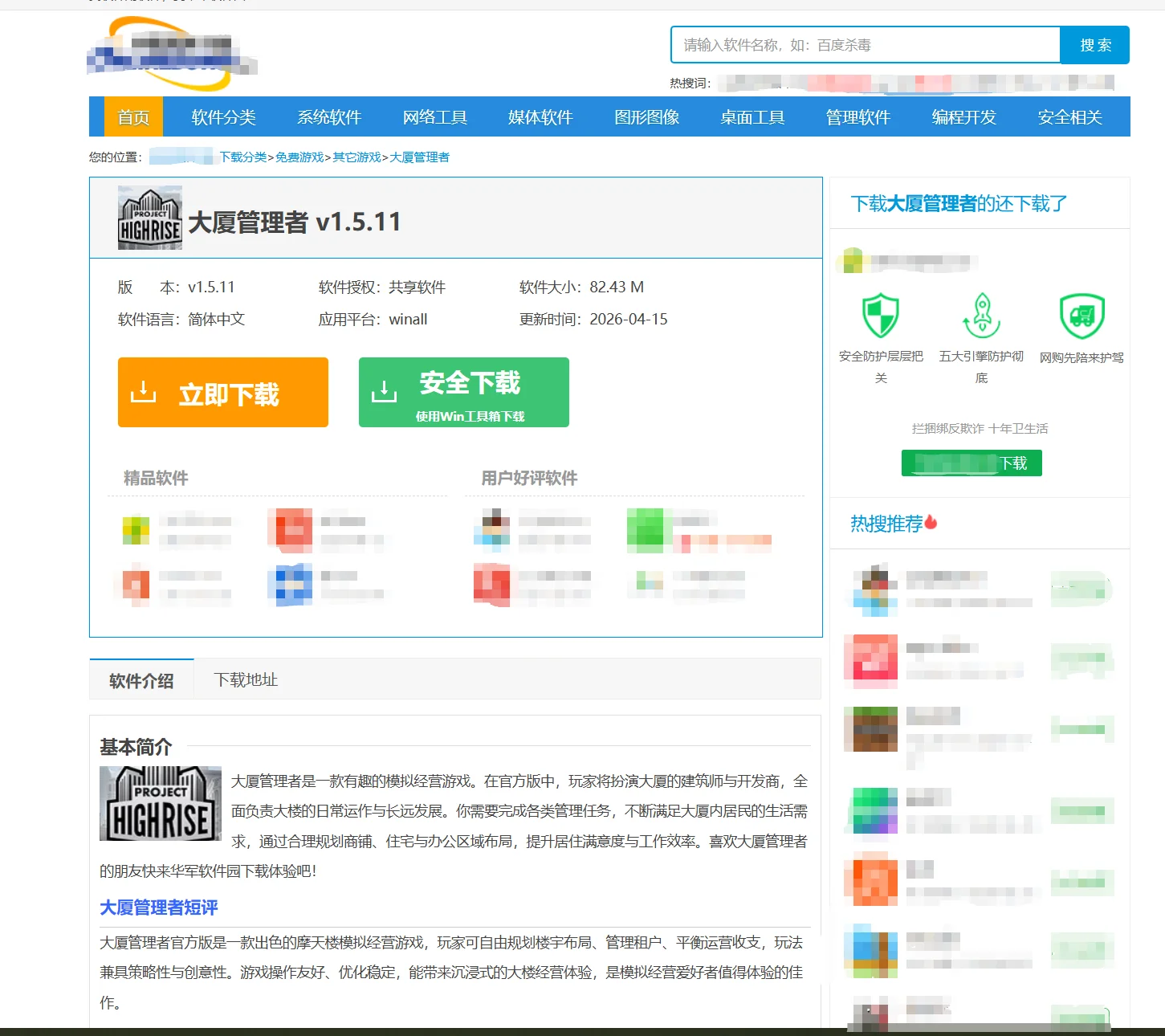Switch to the 软件介绍 tab
This screenshot has width=1165, height=1036.
coord(141,680)
